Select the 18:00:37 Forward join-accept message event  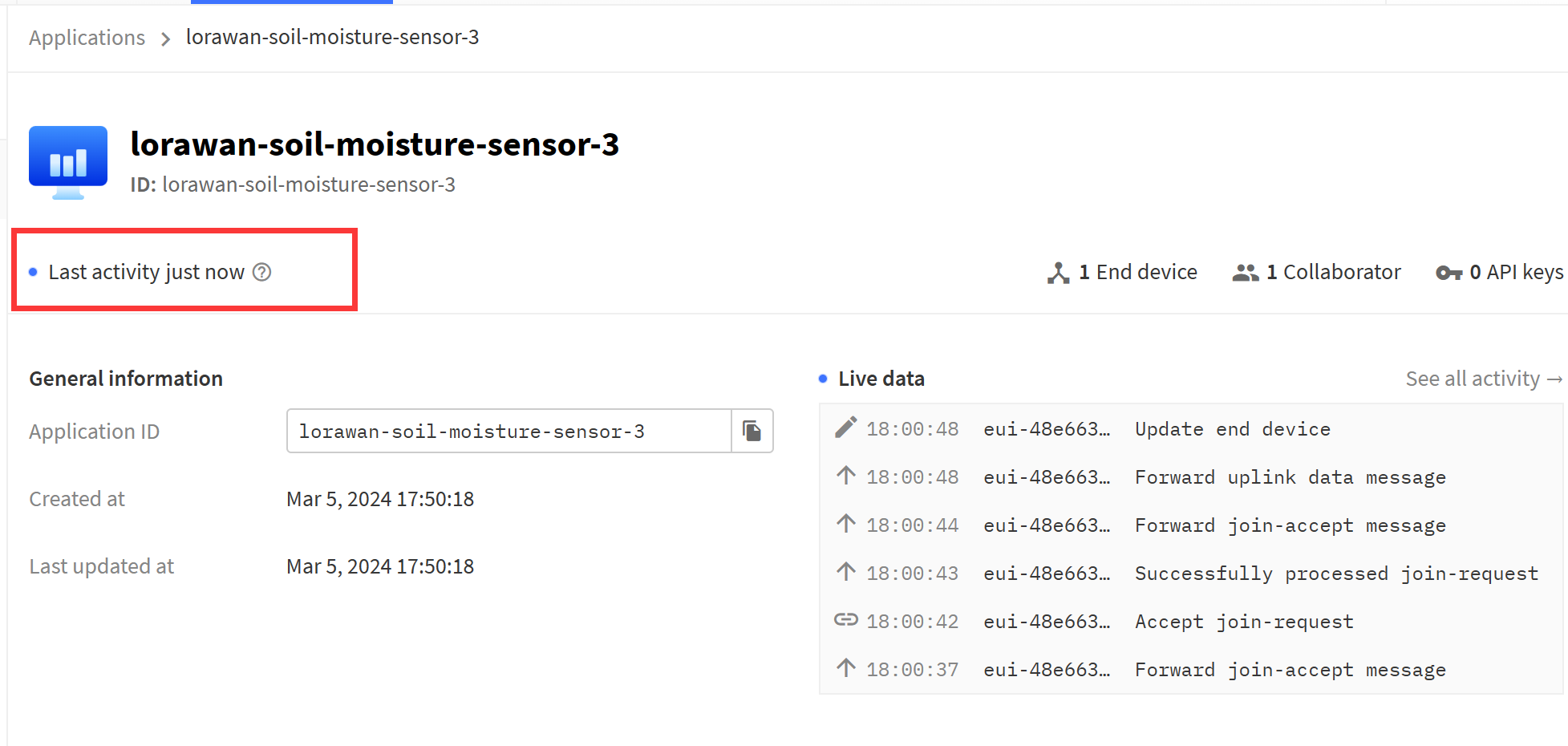pyautogui.click(x=1191, y=669)
